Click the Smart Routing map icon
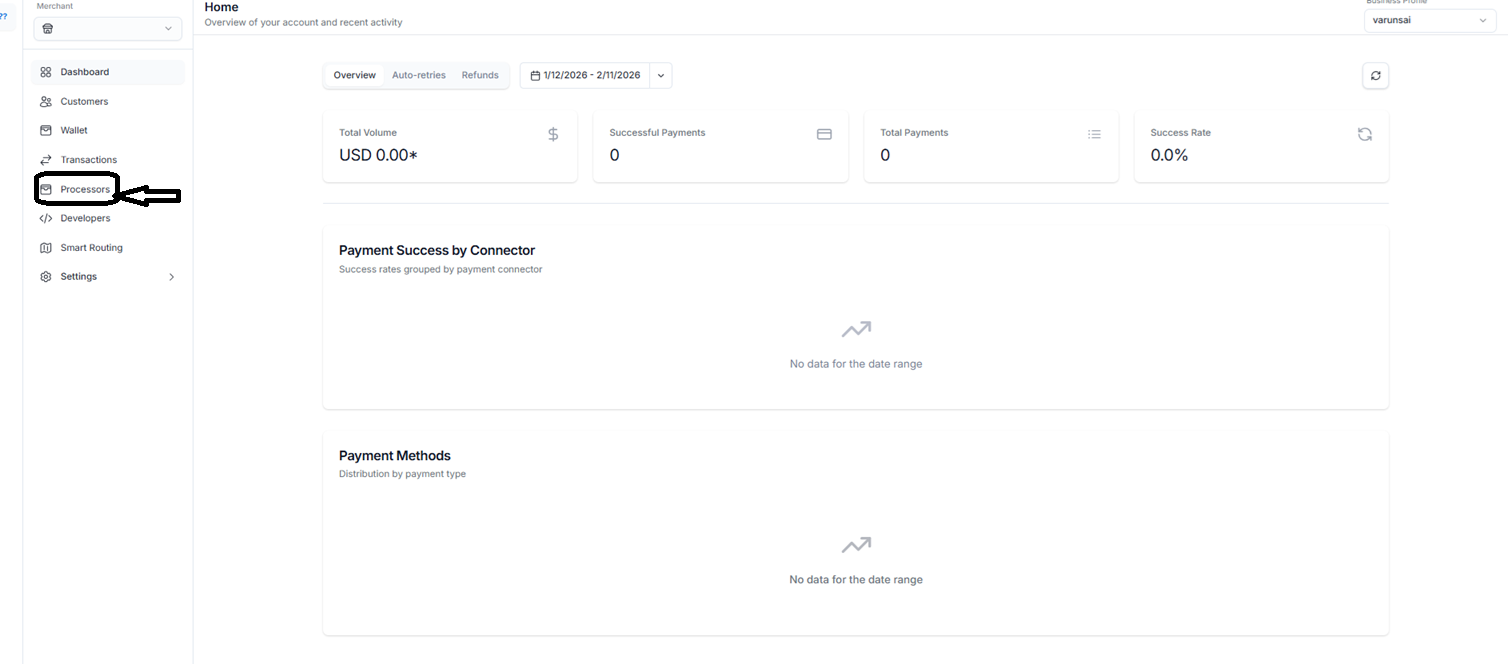 [46, 248]
